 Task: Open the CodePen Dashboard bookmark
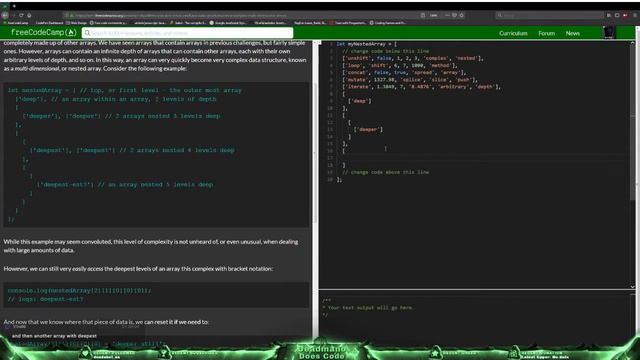(49, 23)
